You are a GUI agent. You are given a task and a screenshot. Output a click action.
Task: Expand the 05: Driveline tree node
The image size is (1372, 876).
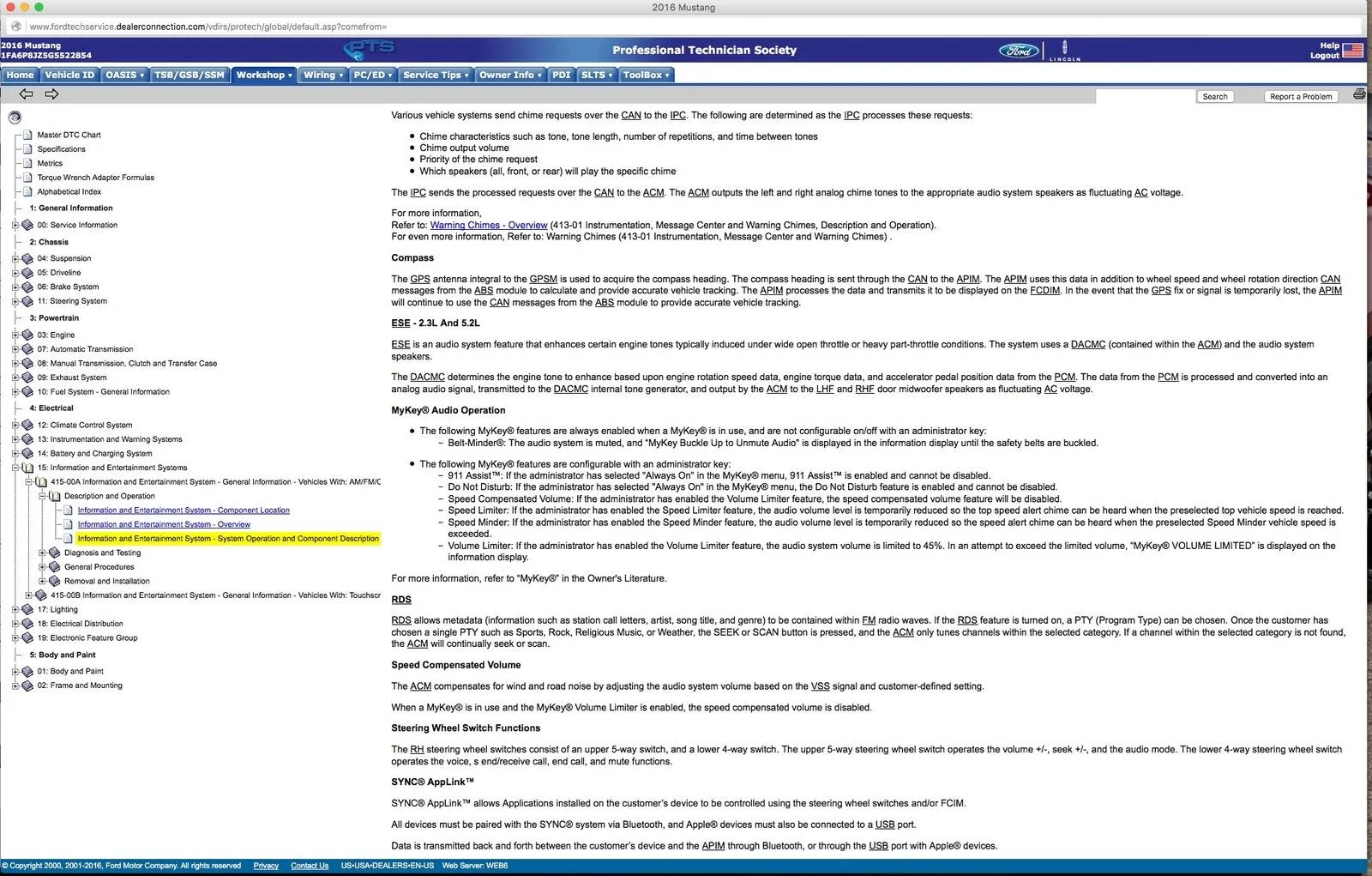(x=15, y=273)
